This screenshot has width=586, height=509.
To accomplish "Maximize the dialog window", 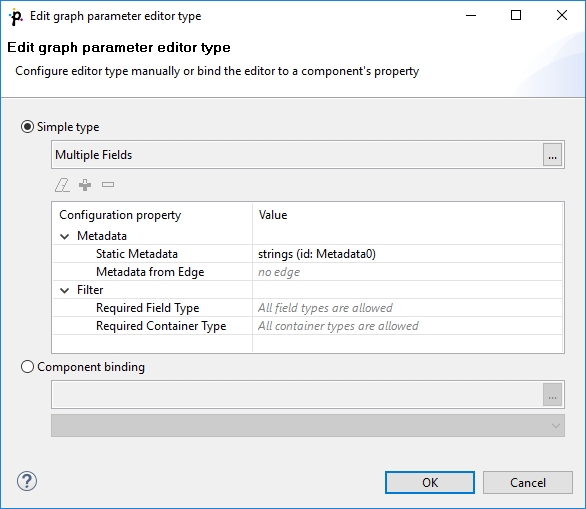I will pyautogui.click(x=516, y=15).
